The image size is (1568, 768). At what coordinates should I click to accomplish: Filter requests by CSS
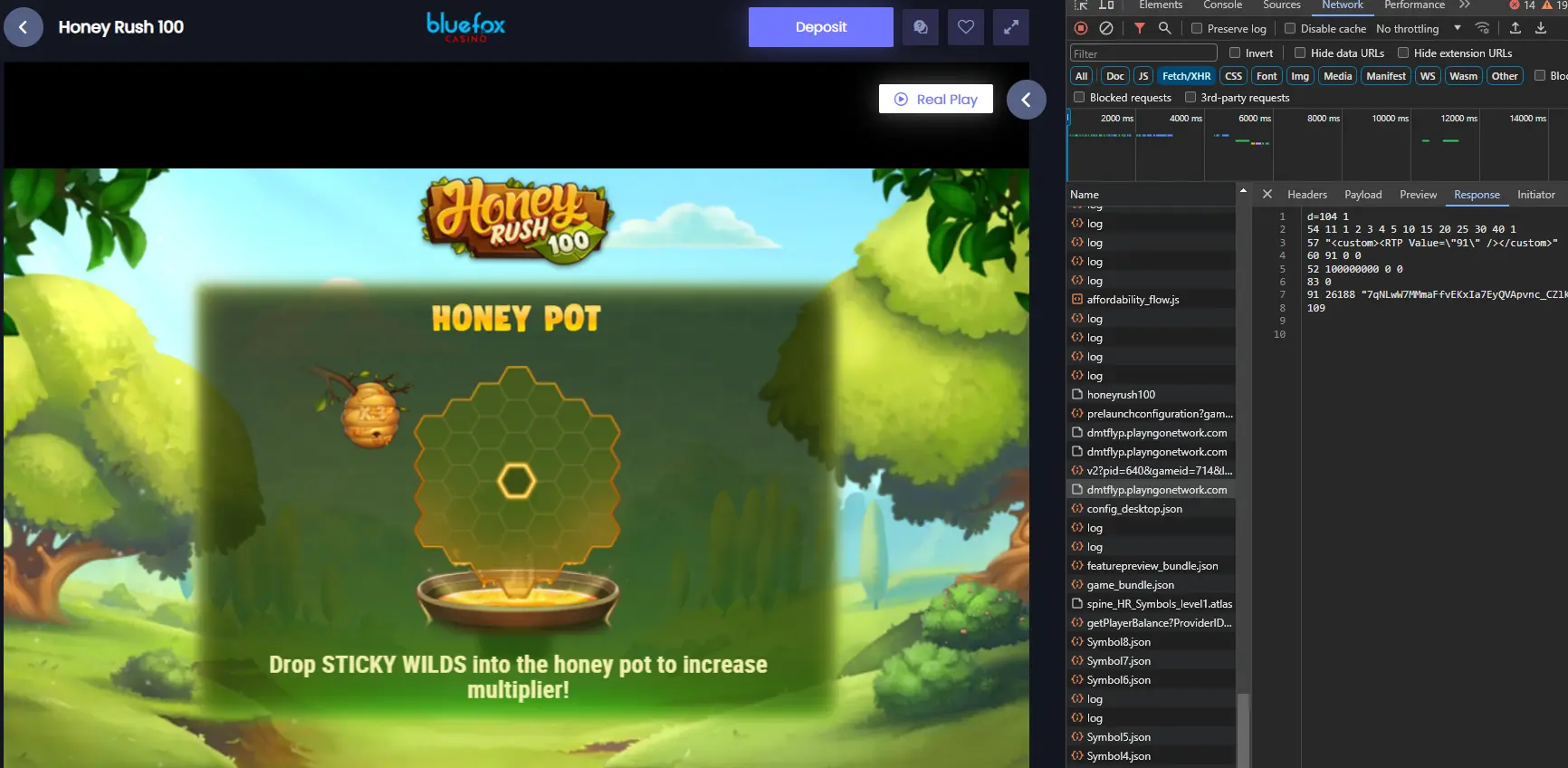point(1233,76)
